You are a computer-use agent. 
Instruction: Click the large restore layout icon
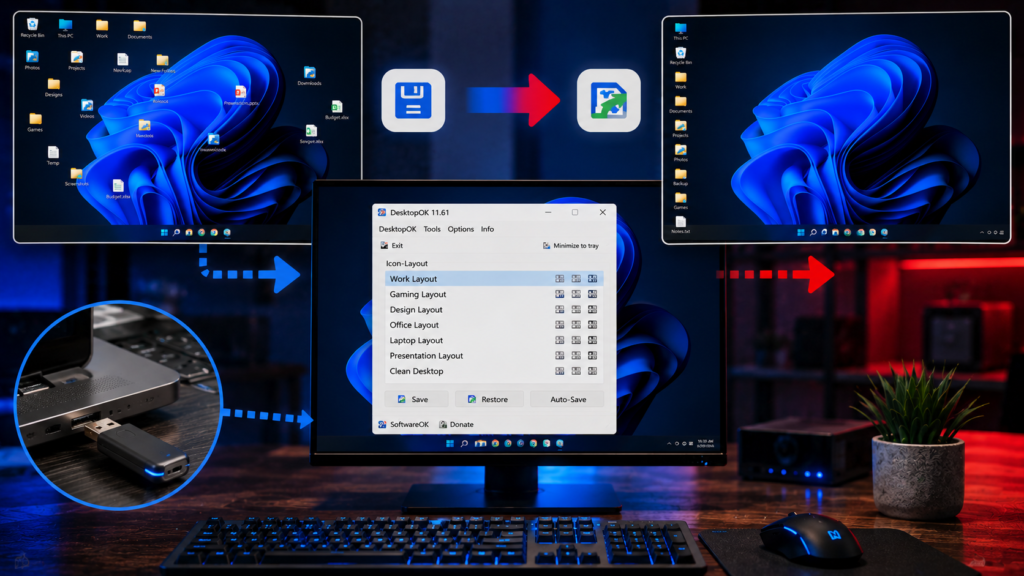click(x=609, y=101)
